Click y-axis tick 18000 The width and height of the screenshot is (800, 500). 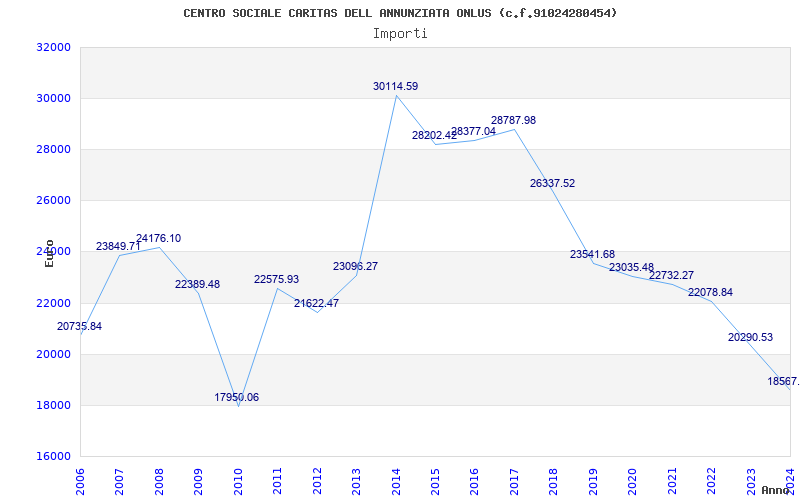coord(53,406)
